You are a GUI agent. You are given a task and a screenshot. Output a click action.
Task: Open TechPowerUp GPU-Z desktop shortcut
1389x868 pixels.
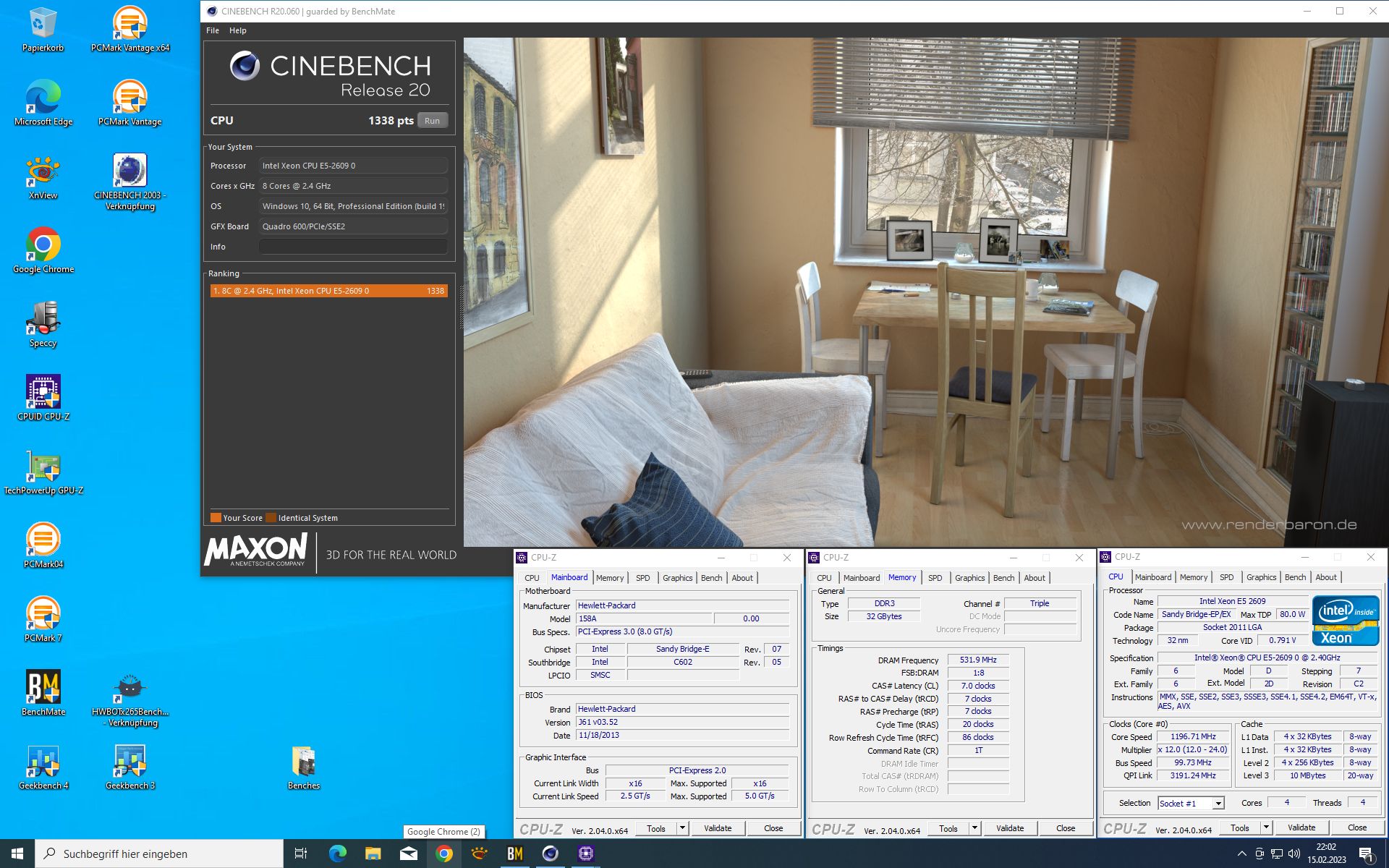click(x=43, y=472)
